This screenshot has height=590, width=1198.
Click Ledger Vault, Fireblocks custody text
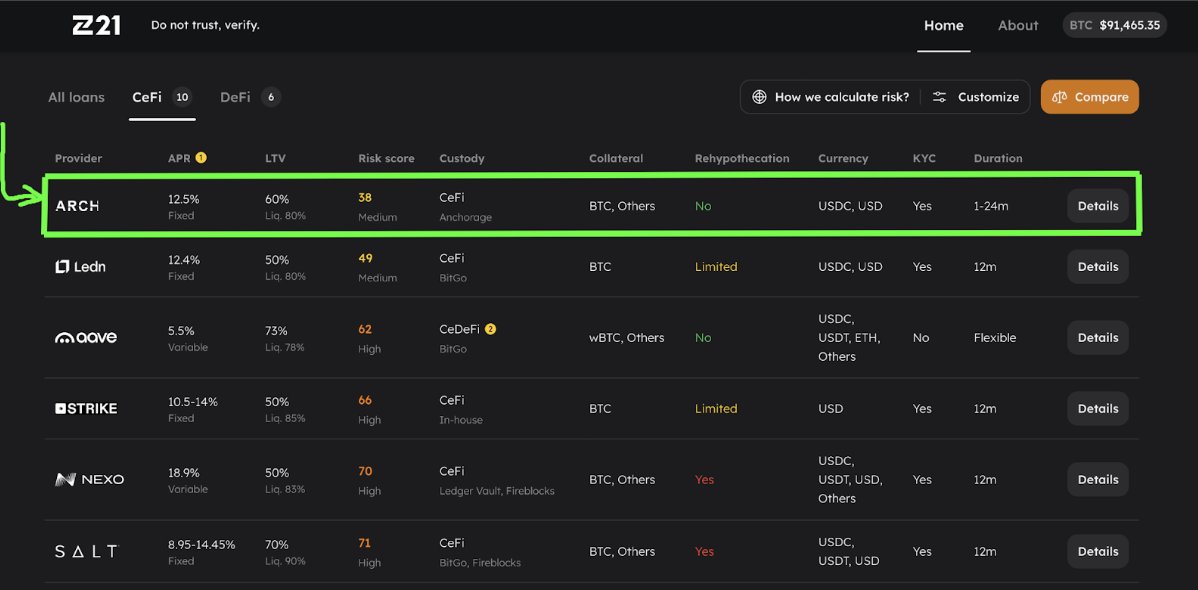click(497, 491)
